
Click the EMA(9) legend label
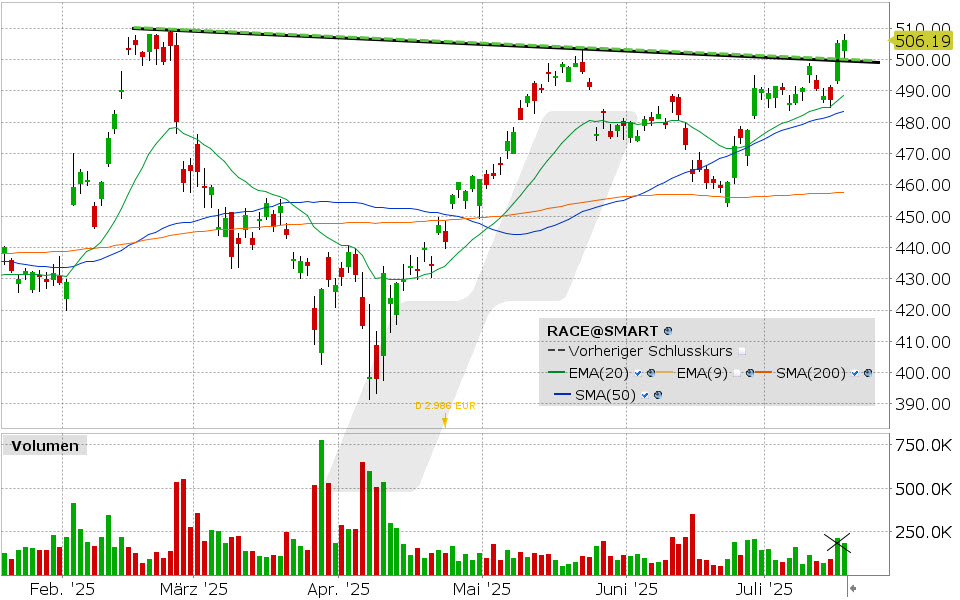[x=702, y=373]
